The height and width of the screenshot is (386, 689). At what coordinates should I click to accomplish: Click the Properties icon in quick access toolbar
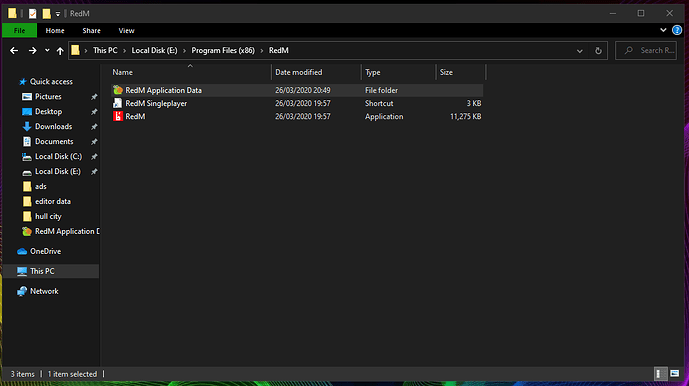pyautogui.click(x=33, y=14)
